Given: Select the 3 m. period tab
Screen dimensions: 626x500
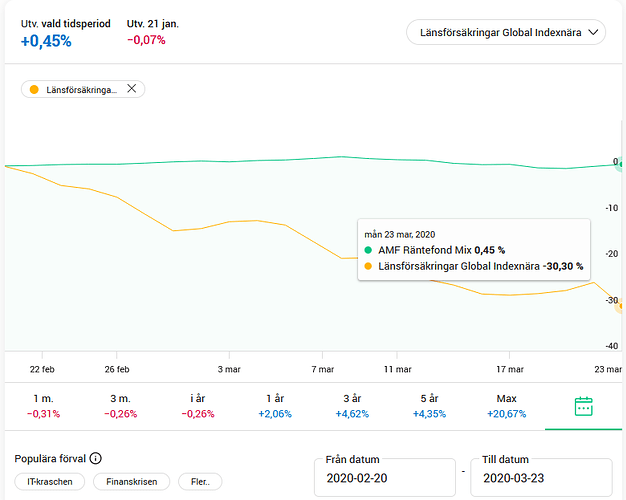Looking at the screenshot, I should (120, 406).
